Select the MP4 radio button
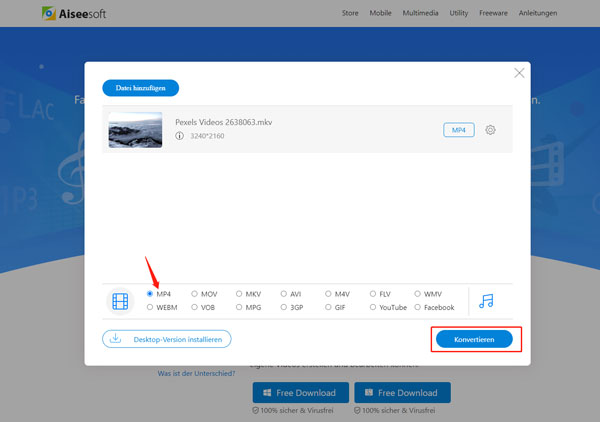The image size is (600, 422). (x=150, y=294)
